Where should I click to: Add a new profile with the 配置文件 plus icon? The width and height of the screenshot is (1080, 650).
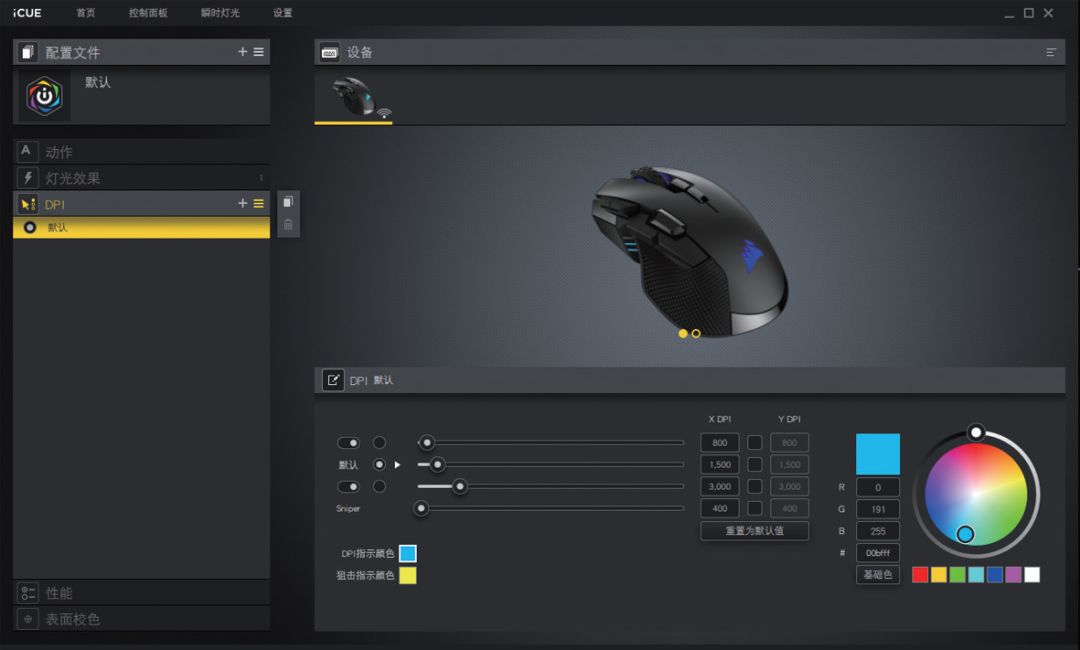pos(242,52)
